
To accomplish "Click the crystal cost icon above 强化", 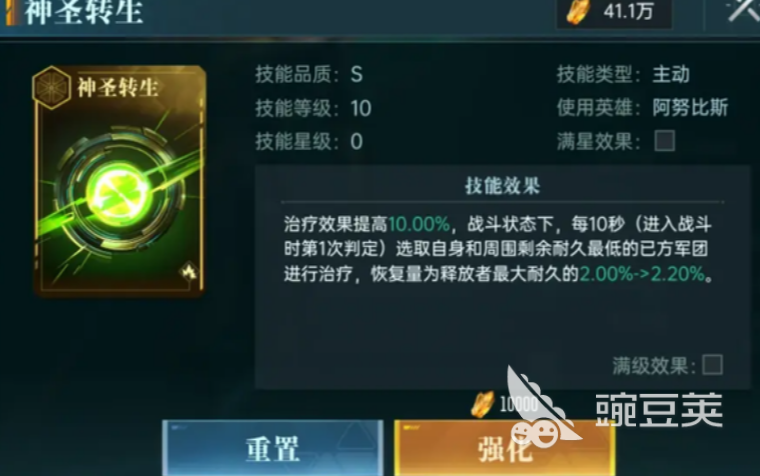I will [x=482, y=404].
